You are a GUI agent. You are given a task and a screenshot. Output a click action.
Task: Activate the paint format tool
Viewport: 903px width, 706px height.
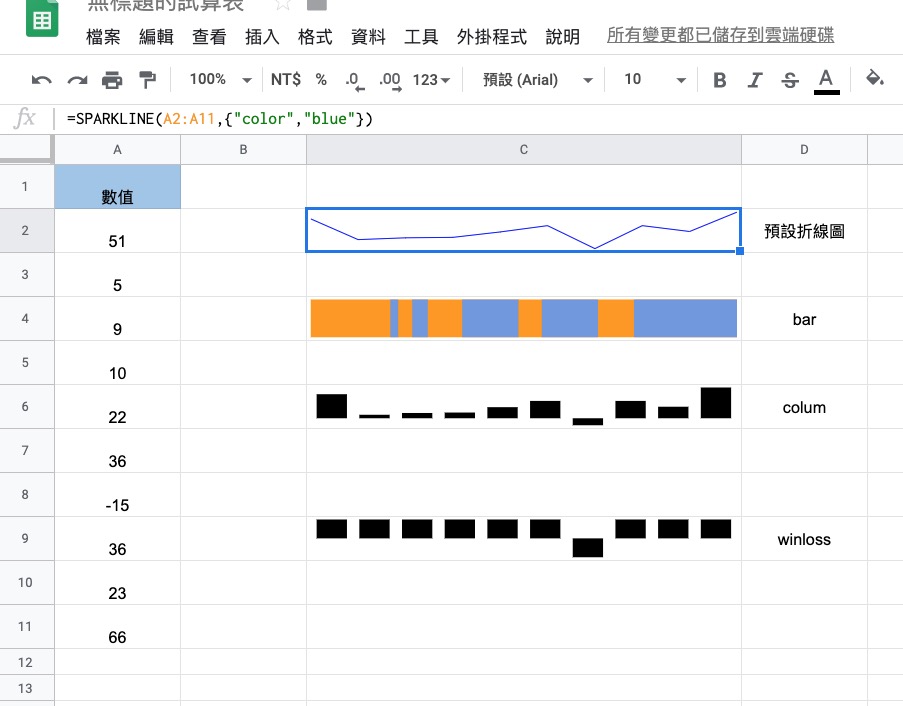click(x=147, y=79)
